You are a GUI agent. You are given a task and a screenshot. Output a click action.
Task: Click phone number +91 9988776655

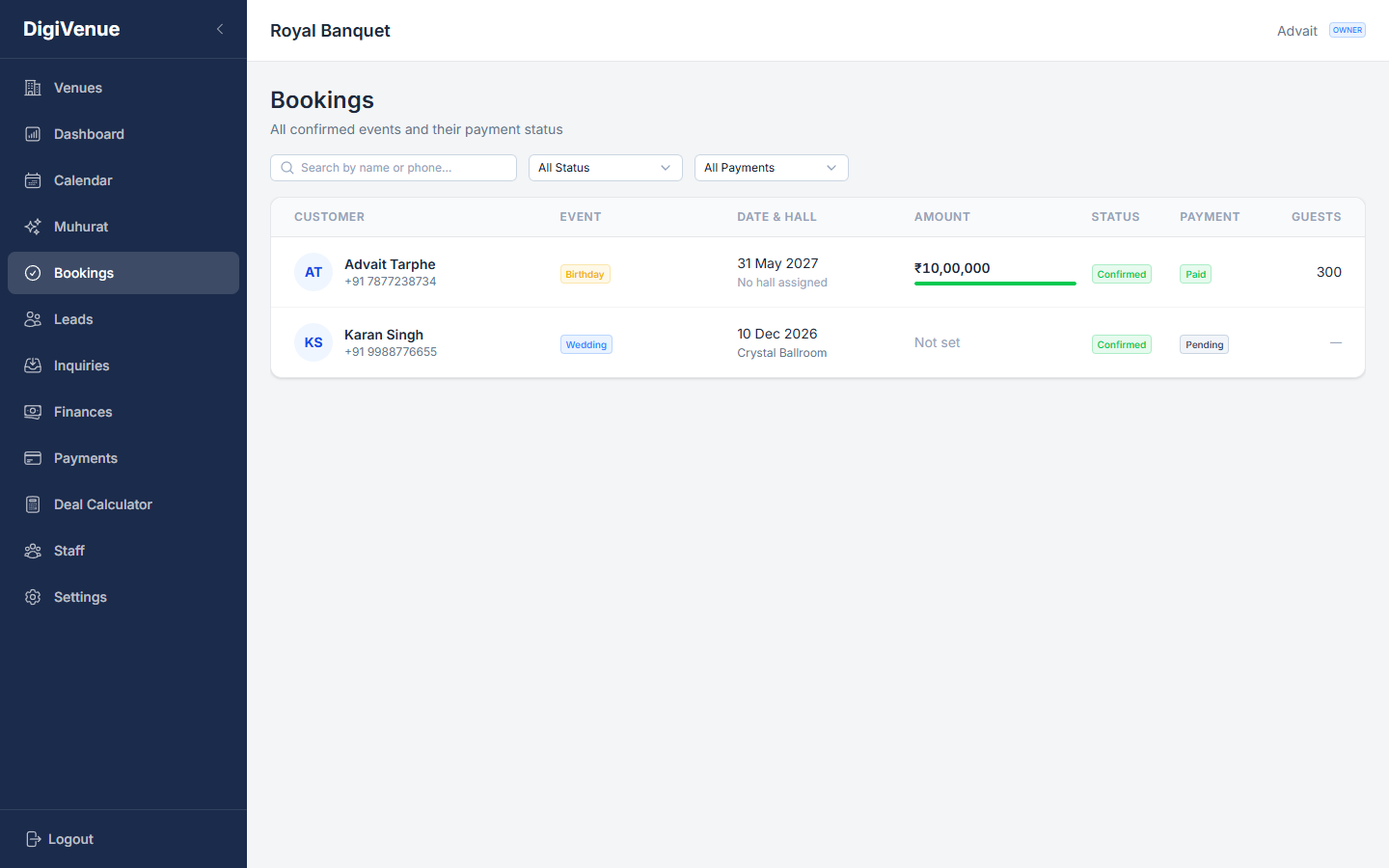(x=391, y=352)
